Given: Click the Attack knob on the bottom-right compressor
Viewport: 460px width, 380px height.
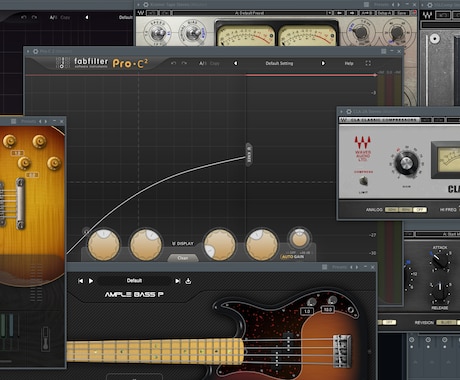Looking at the screenshot, I should click(x=440, y=261).
